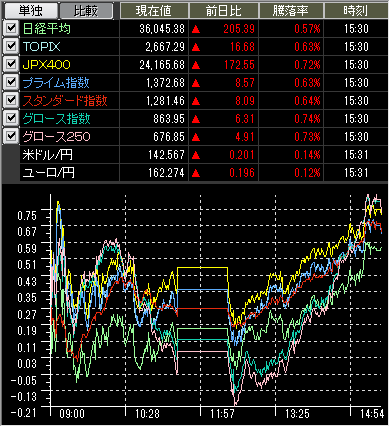
Task: Click the 0.12% change rate
Action: [307, 173]
